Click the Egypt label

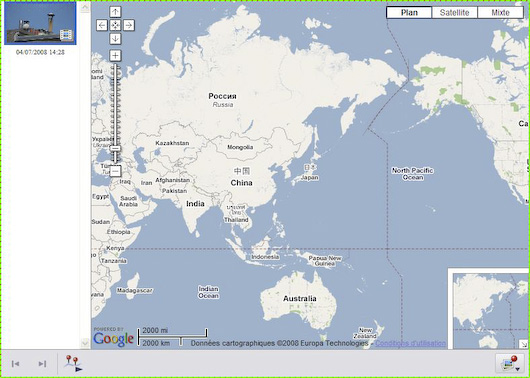[x=101, y=196]
